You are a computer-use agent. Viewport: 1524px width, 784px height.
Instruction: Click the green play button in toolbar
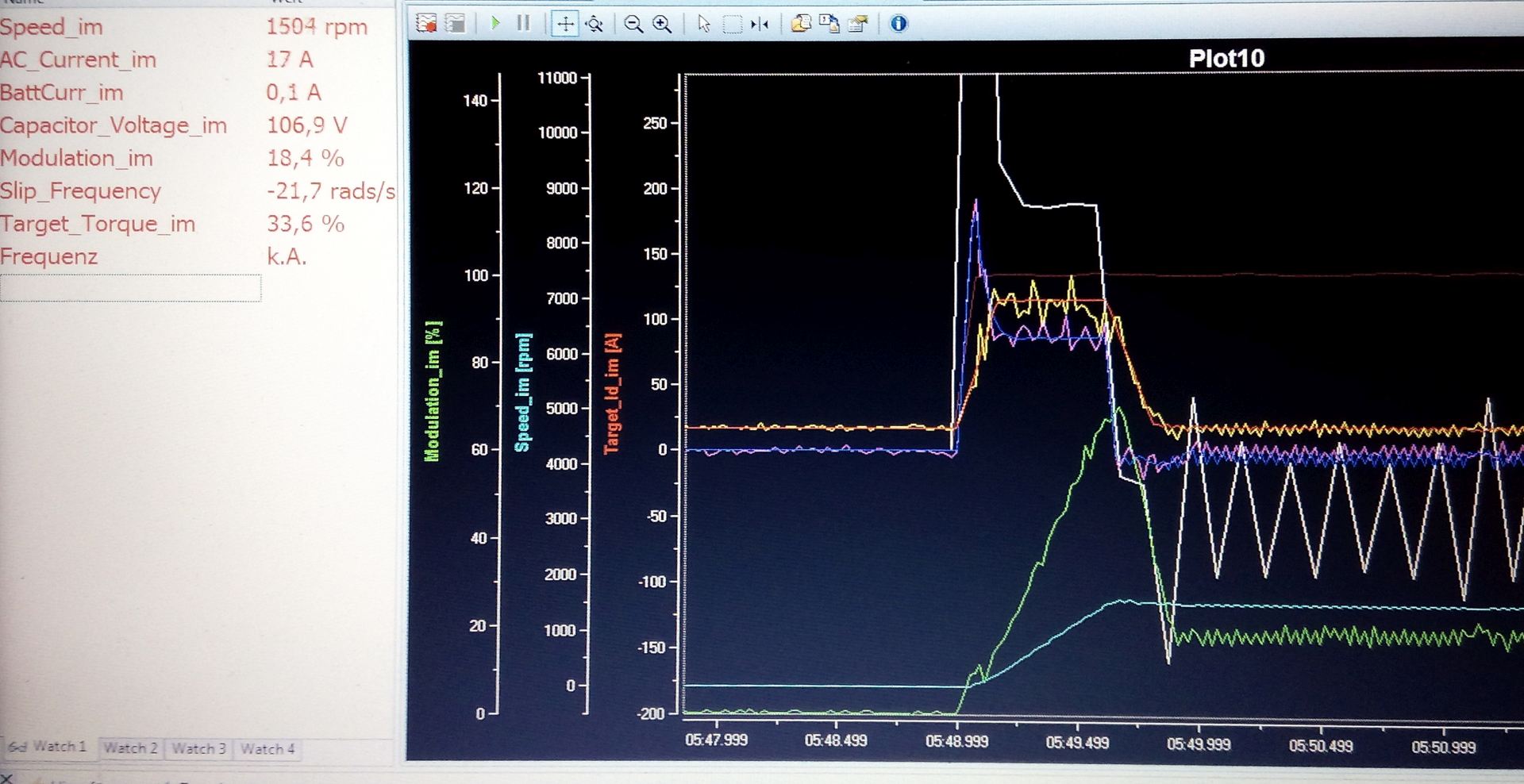495,23
